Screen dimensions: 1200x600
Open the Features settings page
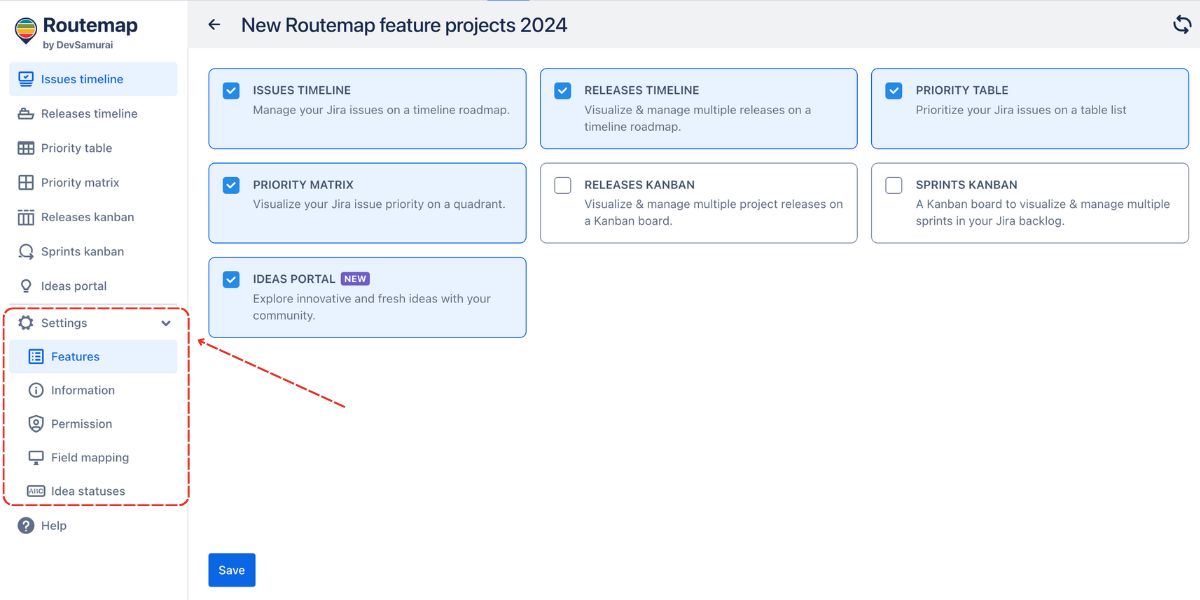75,356
